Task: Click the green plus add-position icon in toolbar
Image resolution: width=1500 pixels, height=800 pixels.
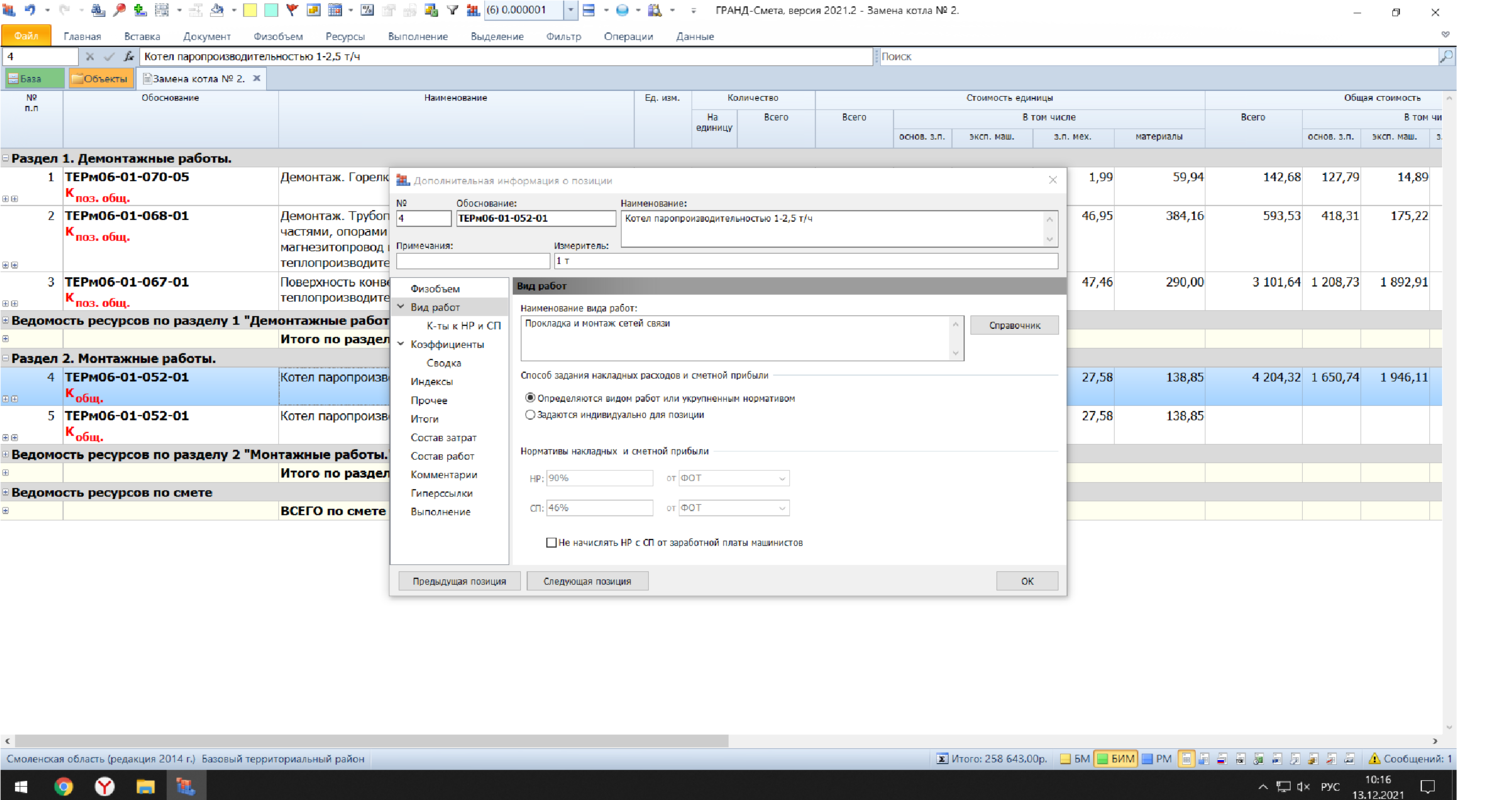Action: click(139, 11)
